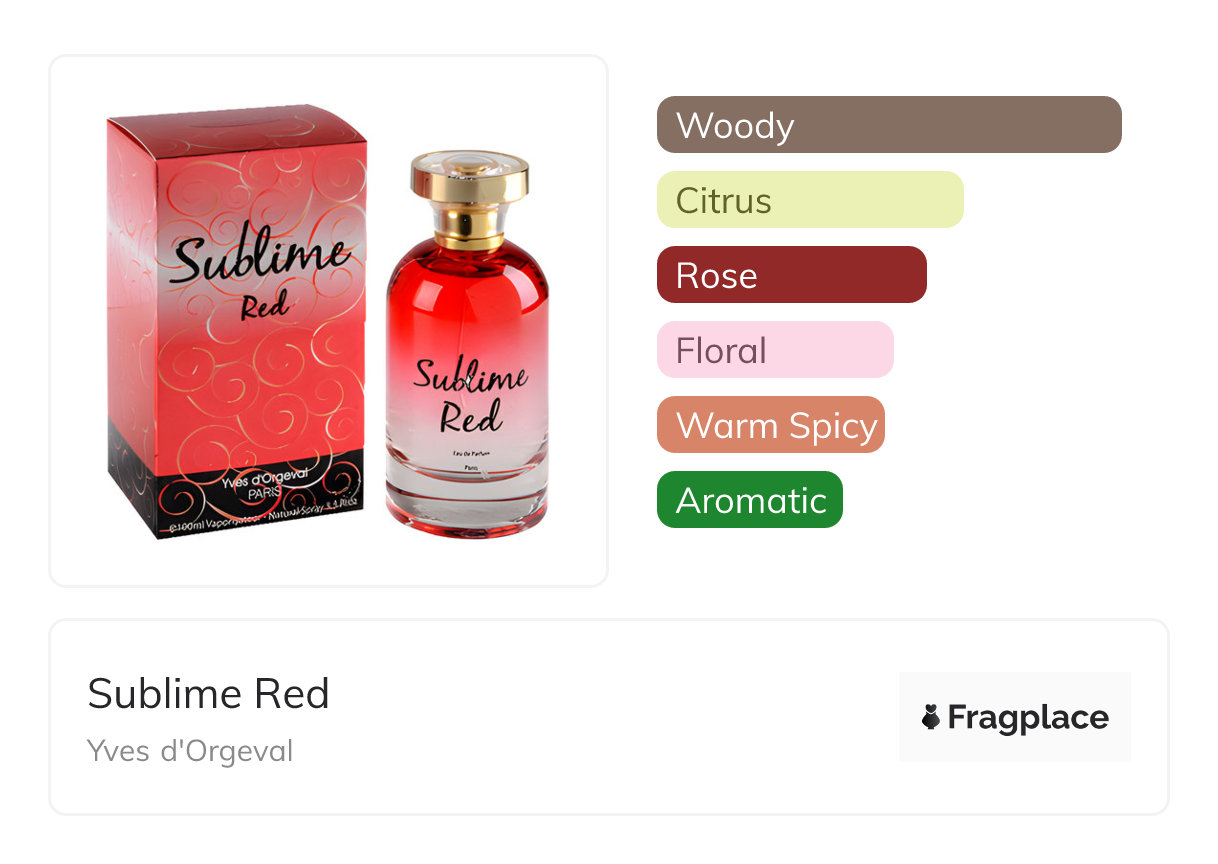This screenshot has height=864, width=1218.
Task: Click the Fragplace perfume bottle logo icon
Action: pos(931,717)
